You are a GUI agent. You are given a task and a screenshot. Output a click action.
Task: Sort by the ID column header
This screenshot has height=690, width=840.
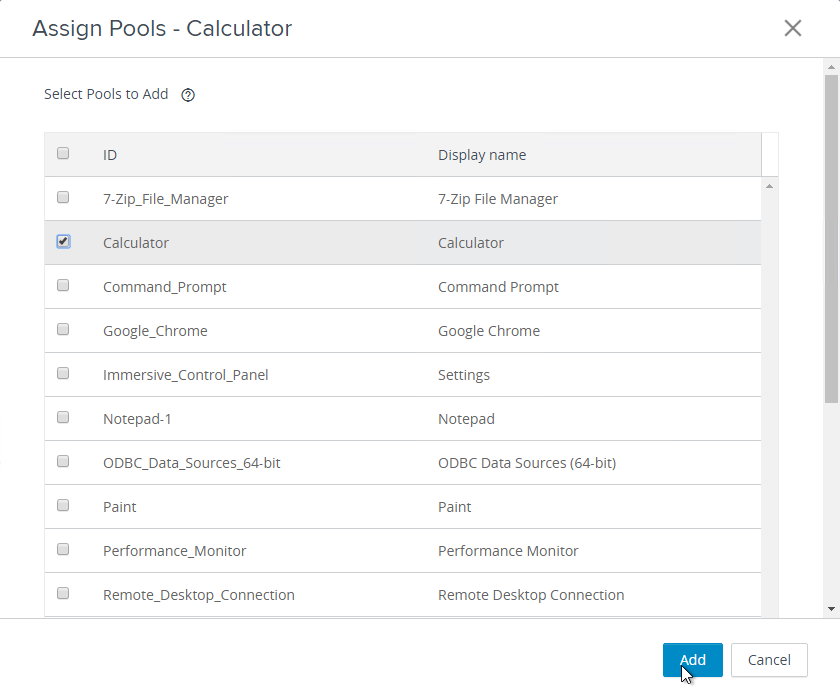click(110, 155)
